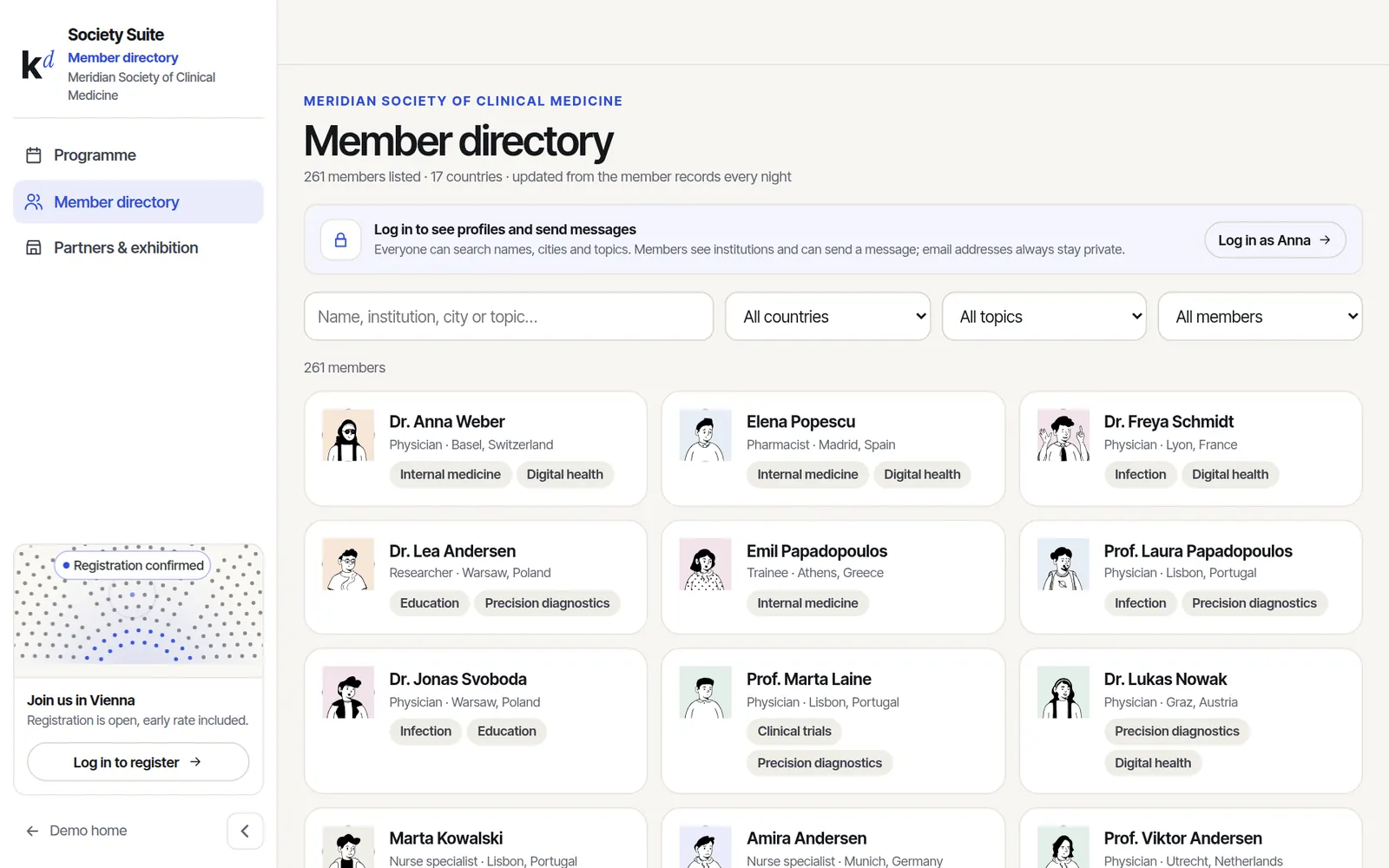Screen dimensions: 1389x868
Task: Open Elena Popescu's avatar
Action: pos(705,435)
